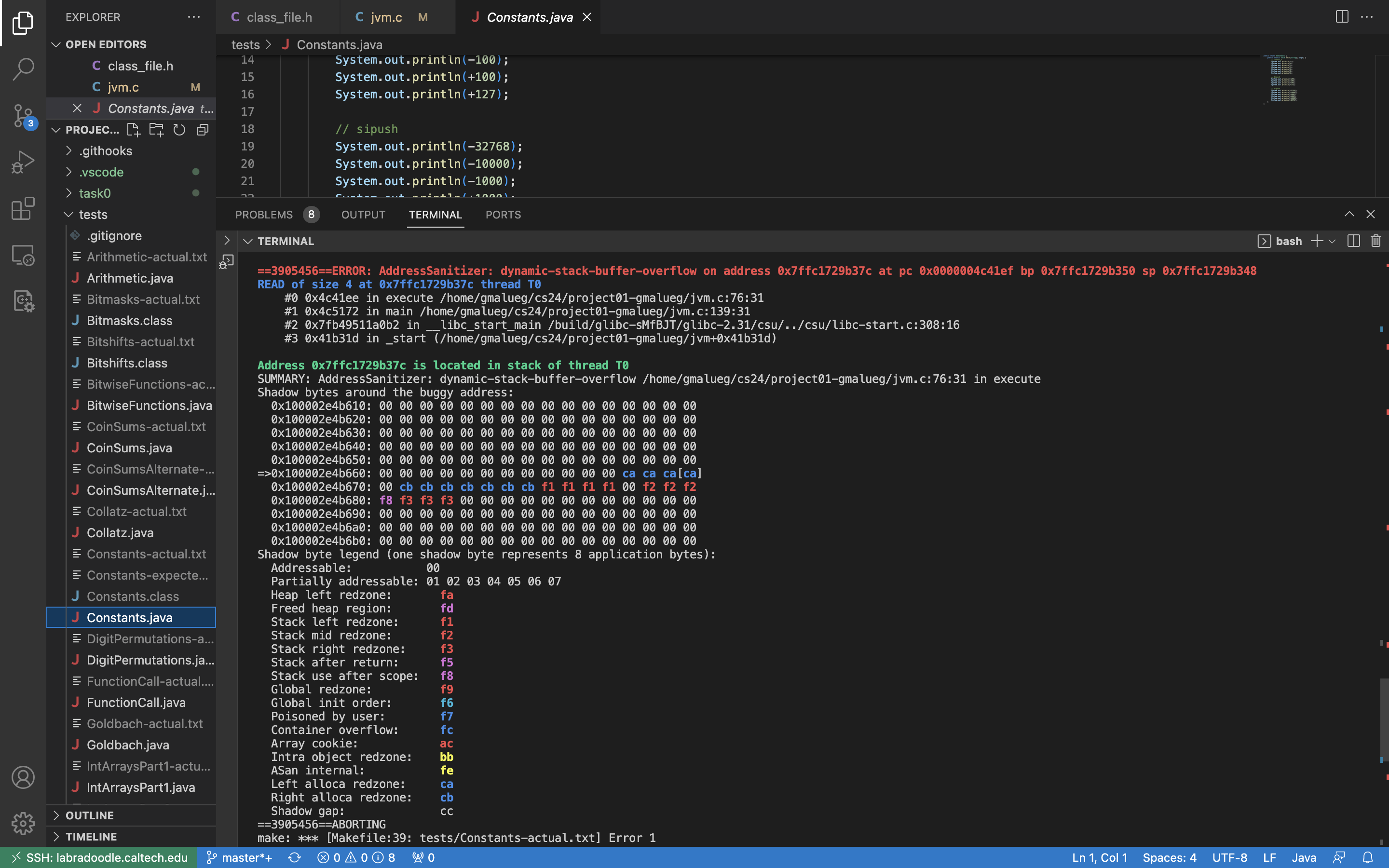
Task: Open the launch profile dropdown next to the plus
Action: point(1332,241)
